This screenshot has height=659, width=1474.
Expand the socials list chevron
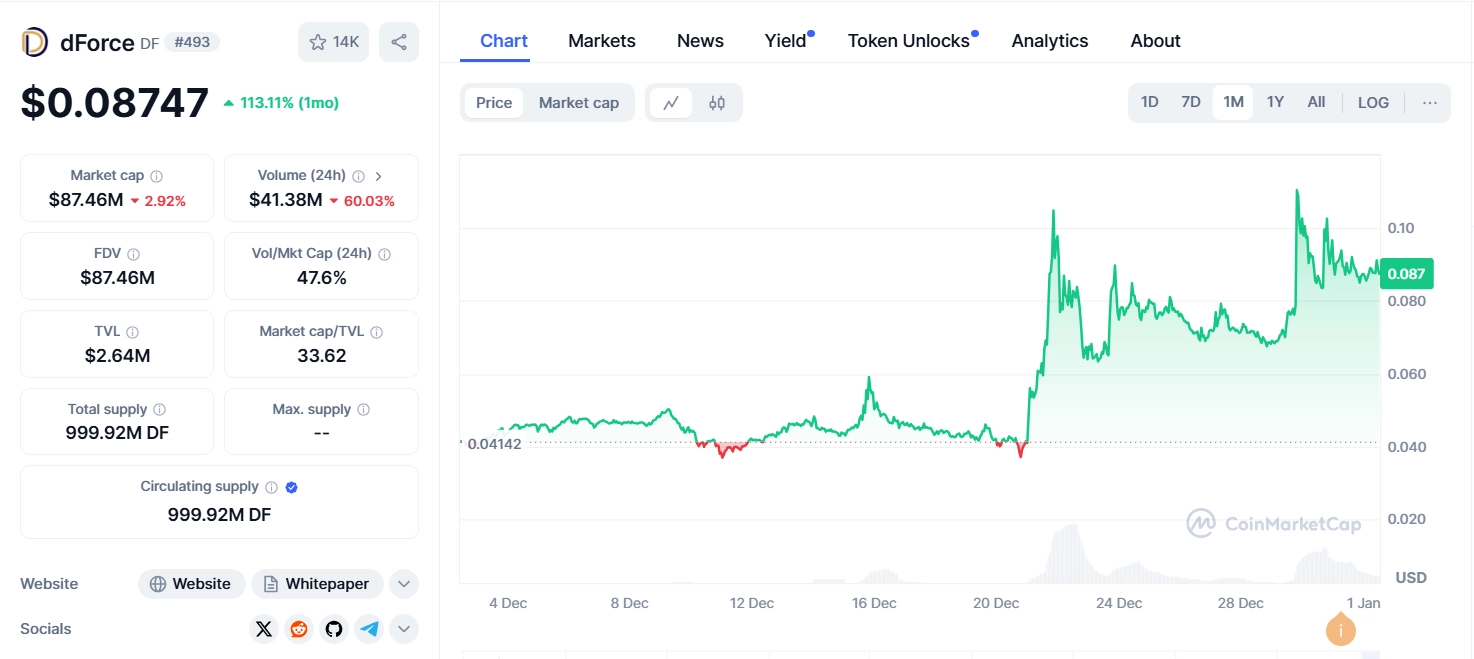click(404, 629)
